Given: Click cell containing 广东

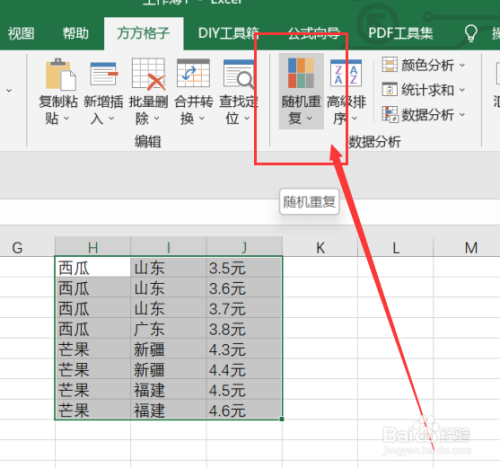Looking at the screenshot, I should pos(169,329).
